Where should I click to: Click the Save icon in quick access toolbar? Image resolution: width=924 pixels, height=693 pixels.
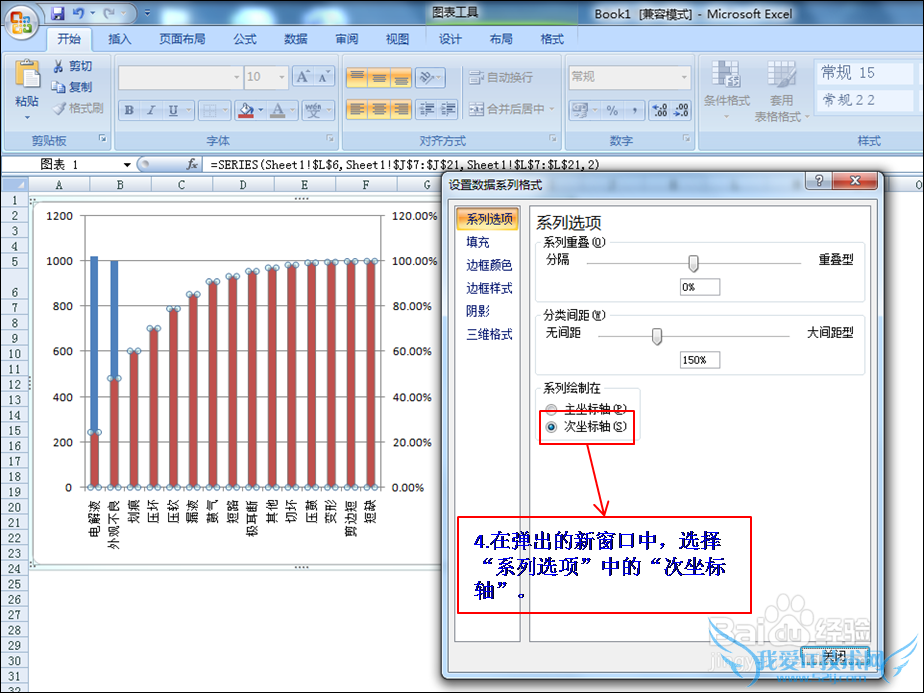pos(58,14)
